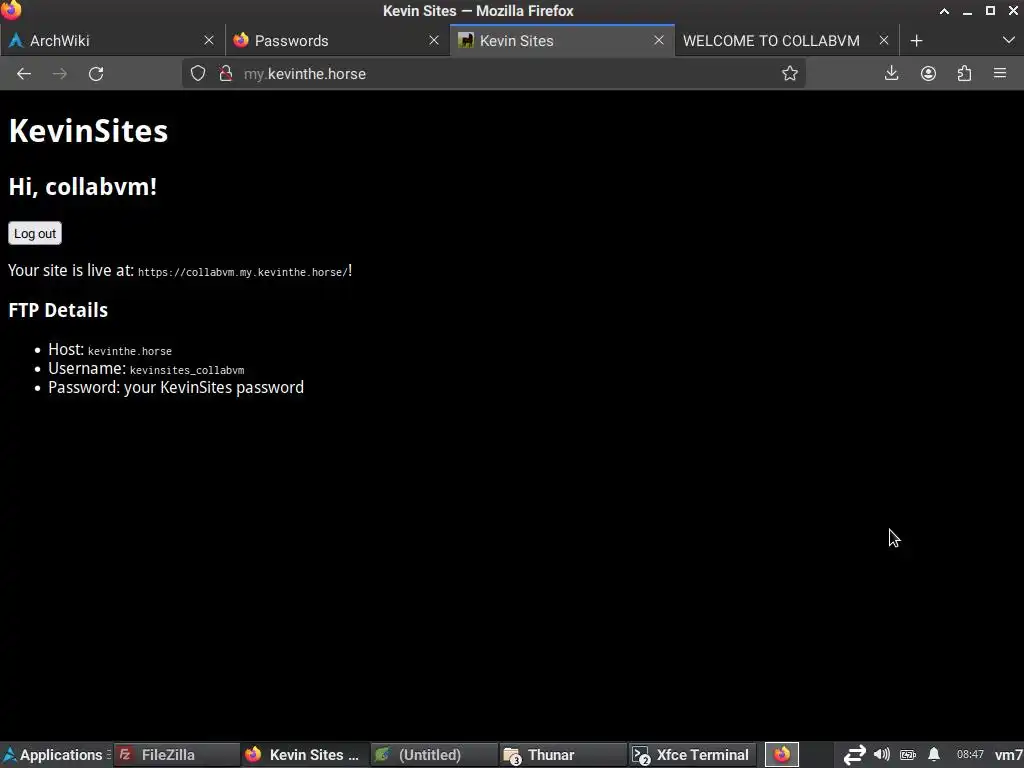
Task: Expand the list all tabs chevron
Action: click(1008, 40)
